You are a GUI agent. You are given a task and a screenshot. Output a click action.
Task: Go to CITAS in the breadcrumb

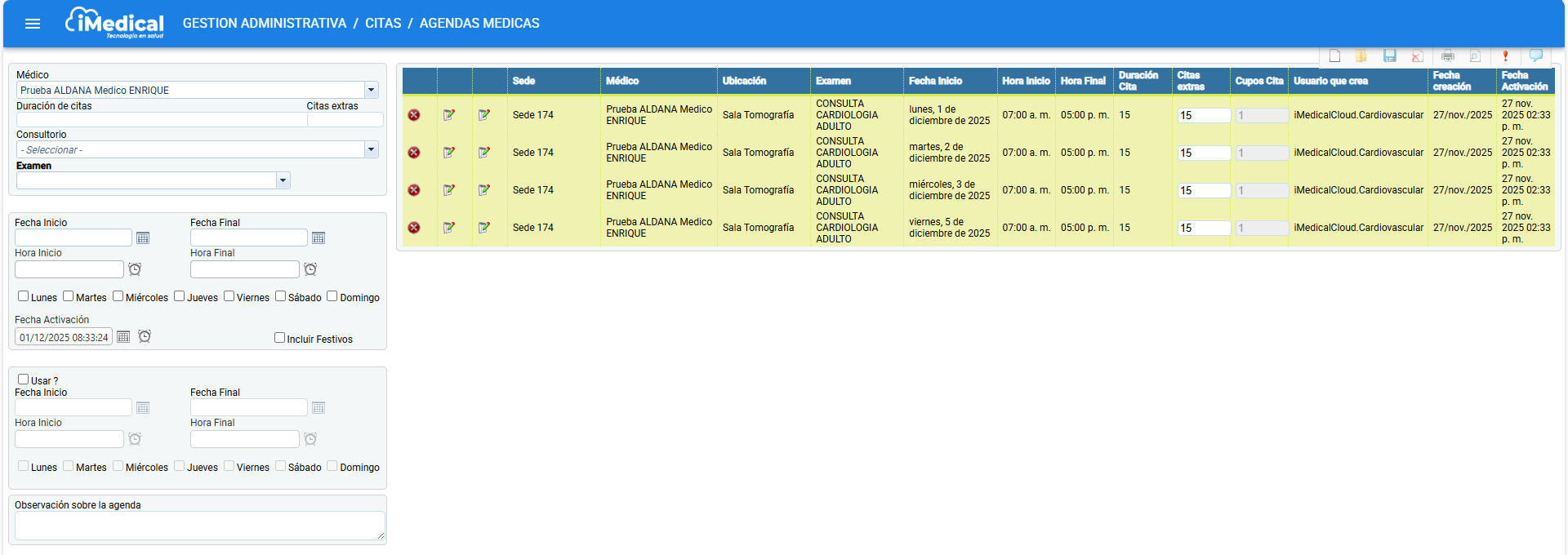[383, 24]
